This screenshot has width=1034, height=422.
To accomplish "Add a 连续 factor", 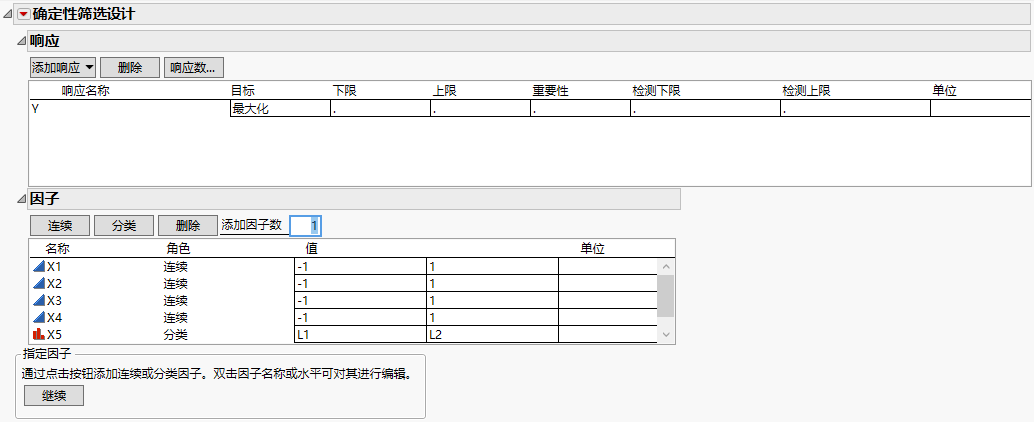I will (x=59, y=226).
